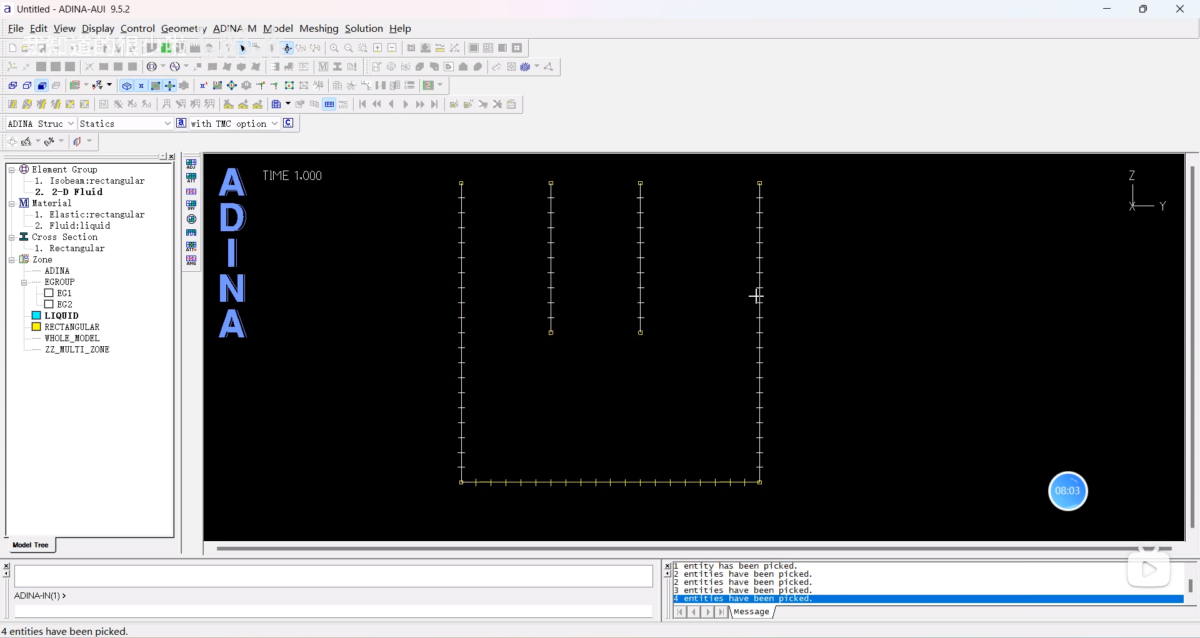Open the File menu

tap(15, 28)
